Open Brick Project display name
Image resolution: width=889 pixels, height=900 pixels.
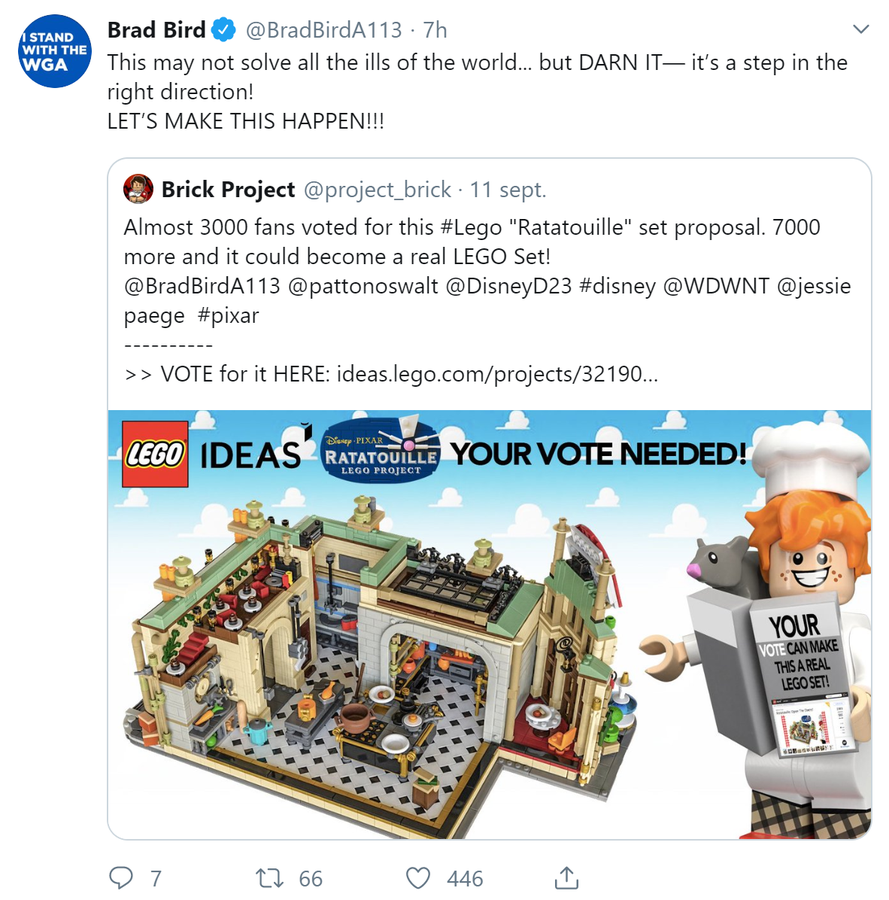click(228, 189)
